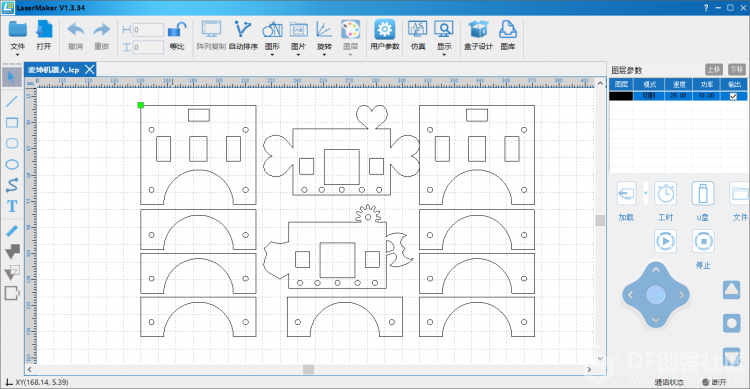
Task: Open 用户参数 user settings gear
Action: 385,30
